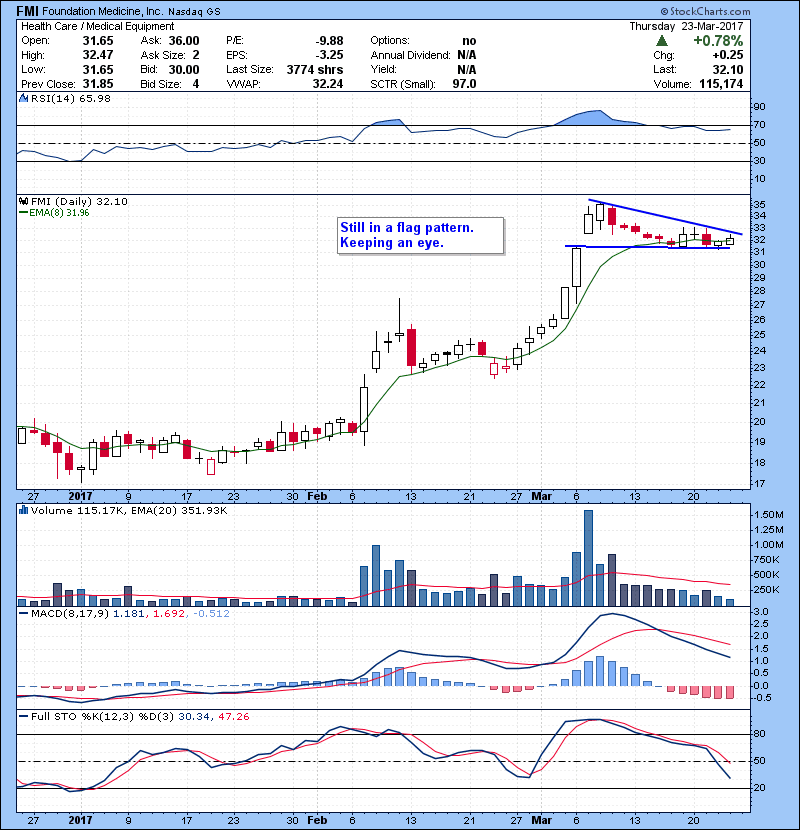Image resolution: width=800 pixels, height=830 pixels.
Task: Click the Health Care / Medical Equipment sector text
Action: click(x=97, y=26)
